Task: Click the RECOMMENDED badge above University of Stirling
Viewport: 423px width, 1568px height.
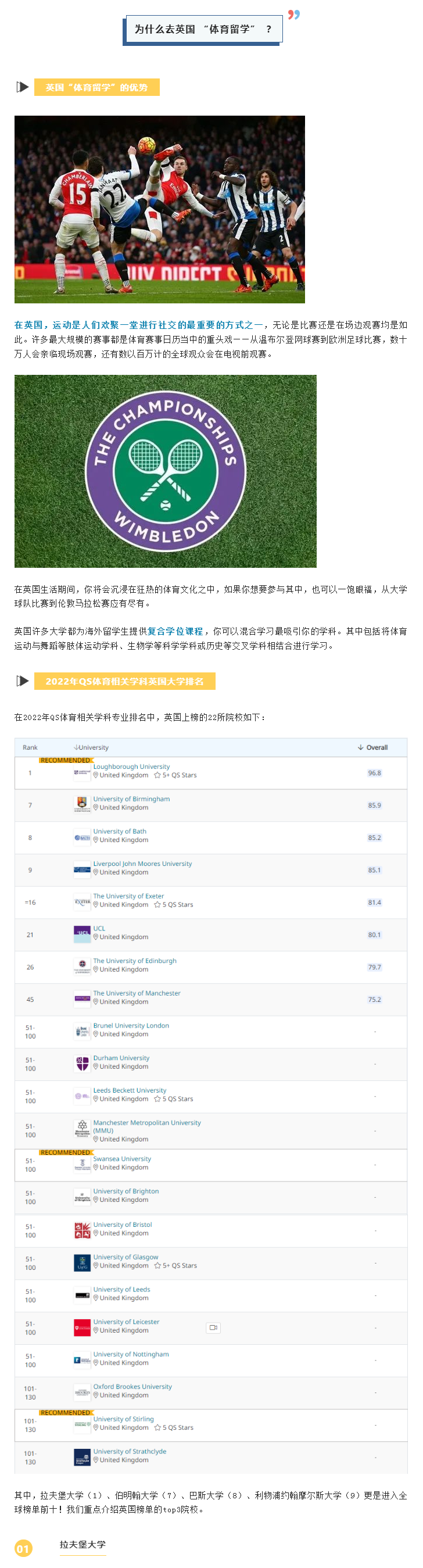Action: pyautogui.click(x=65, y=1412)
